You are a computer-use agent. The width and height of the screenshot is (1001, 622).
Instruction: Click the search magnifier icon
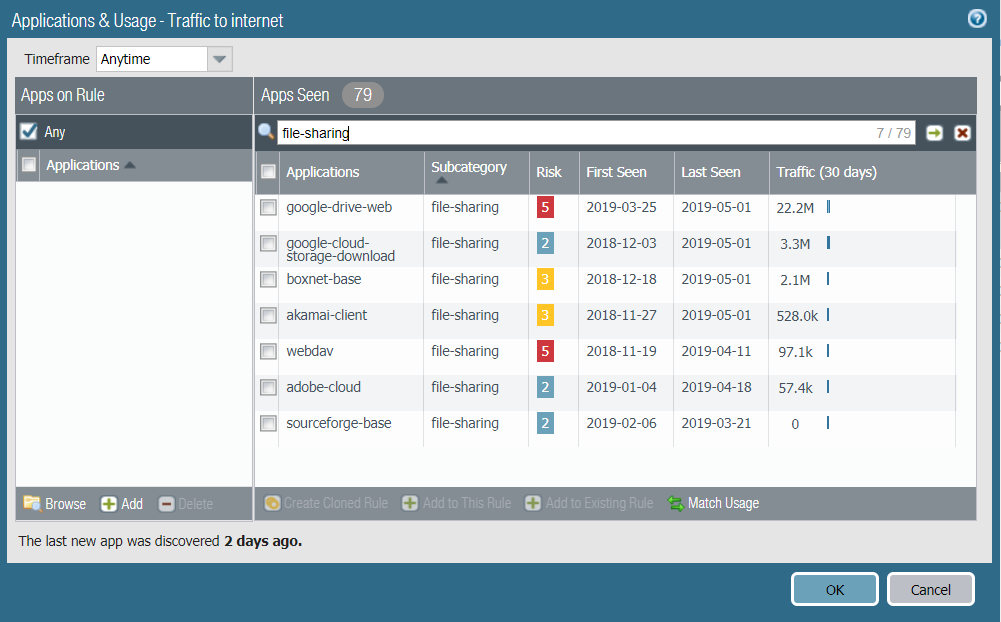(266, 132)
